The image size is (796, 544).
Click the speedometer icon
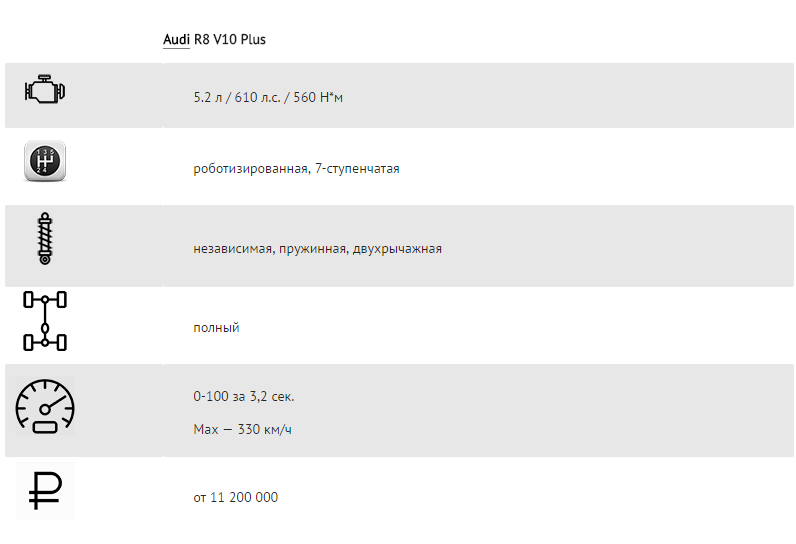[x=45, y=406]
